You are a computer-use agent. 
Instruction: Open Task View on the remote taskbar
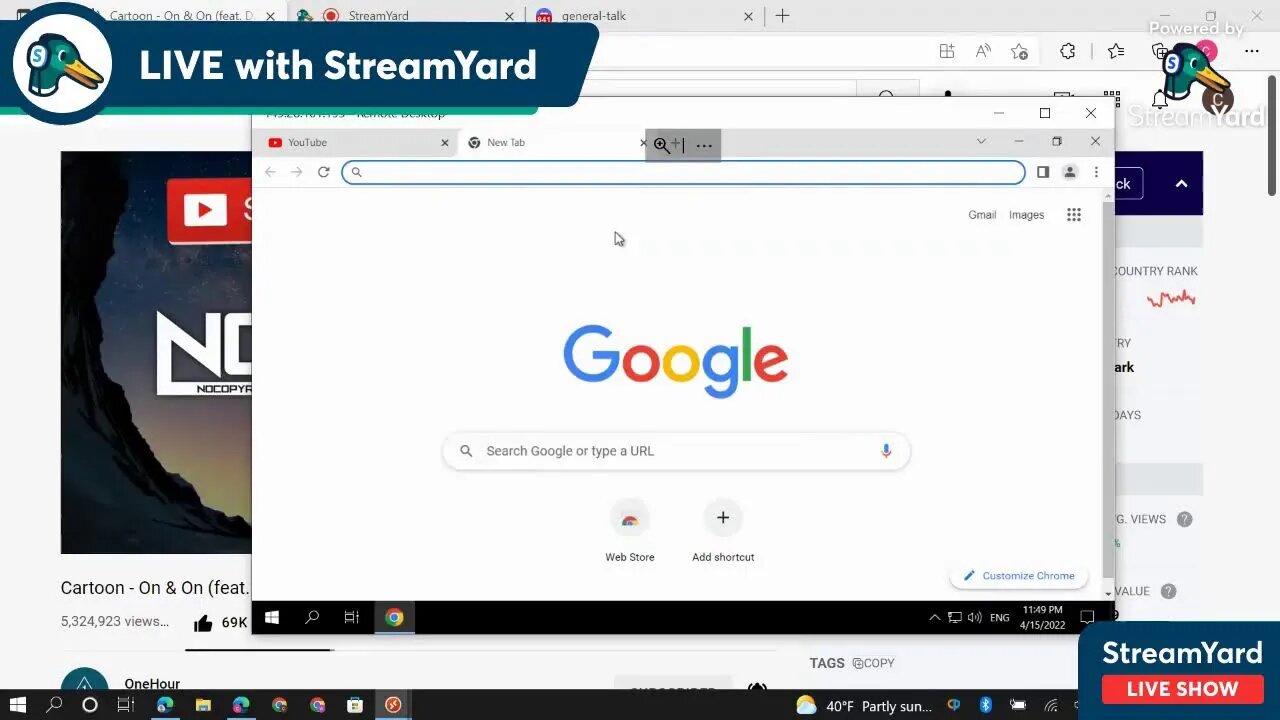pyautogui.click(x=351, y=618)
